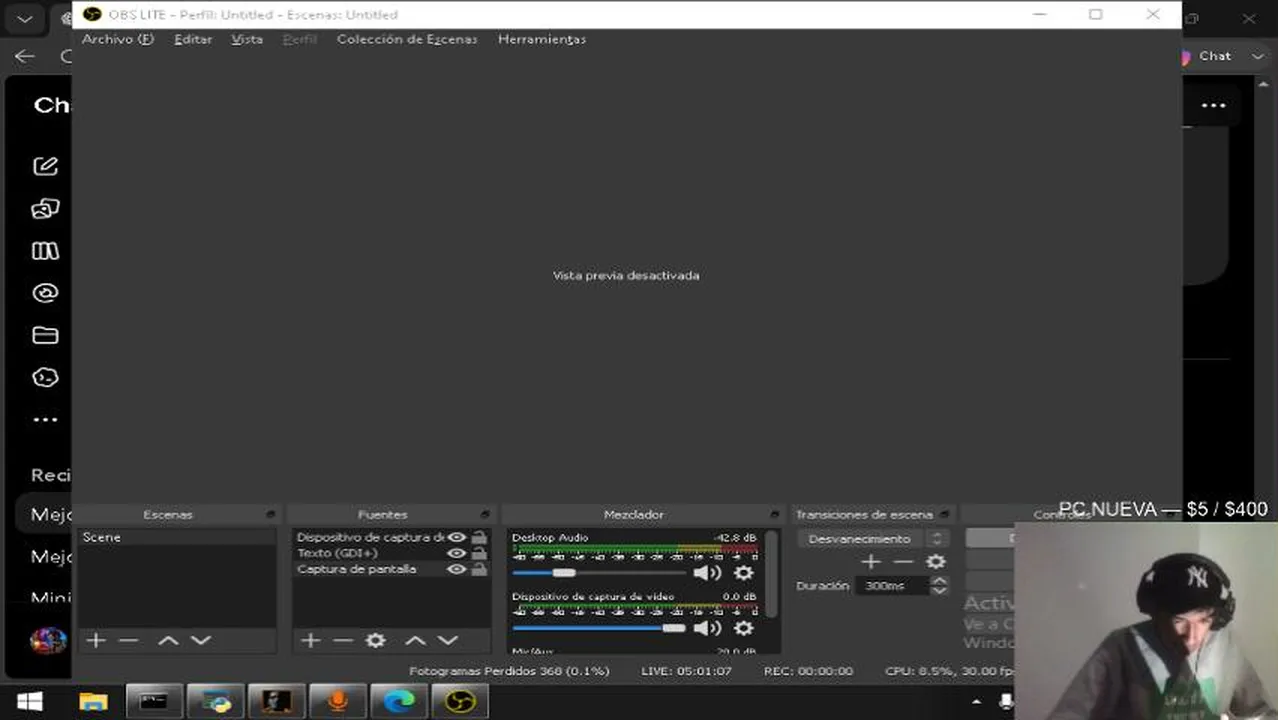Undock the Escenas panel
1278x720 pixels.
(270, 514)
